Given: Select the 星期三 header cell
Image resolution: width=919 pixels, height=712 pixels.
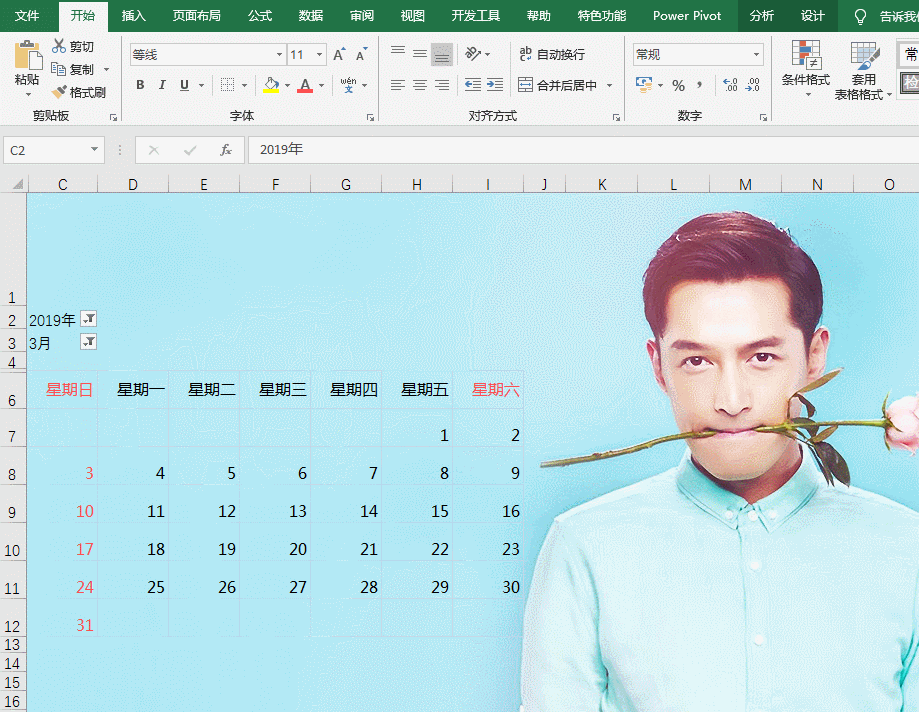Looking at the screenshot, I should click(275, 390).
